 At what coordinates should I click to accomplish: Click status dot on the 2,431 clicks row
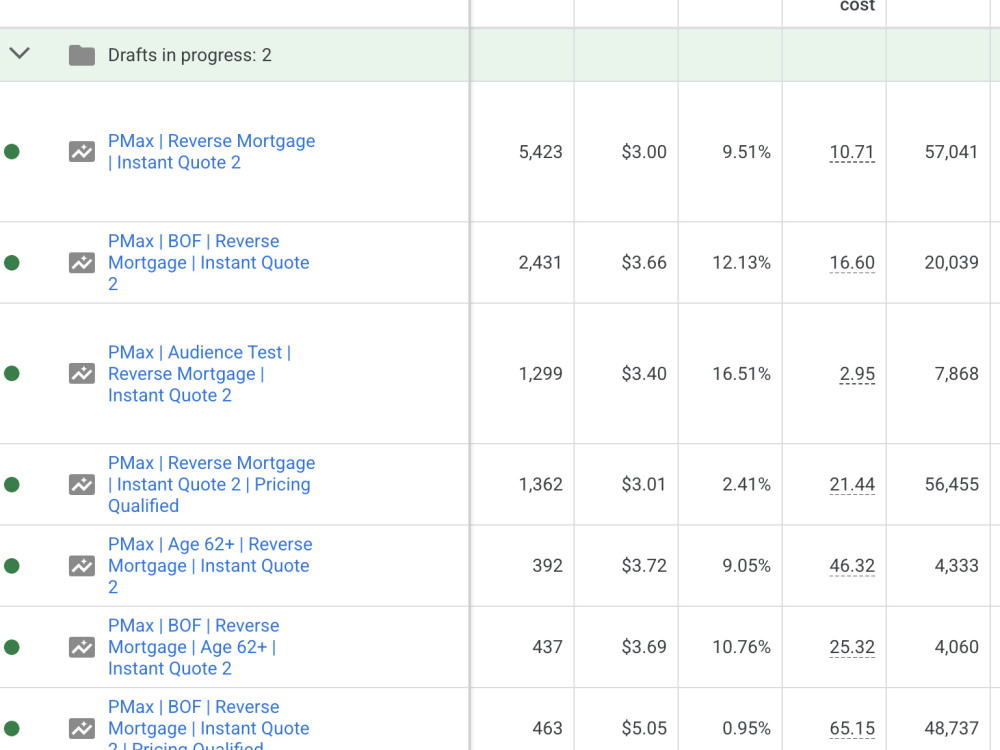click(x=11, y=263)
